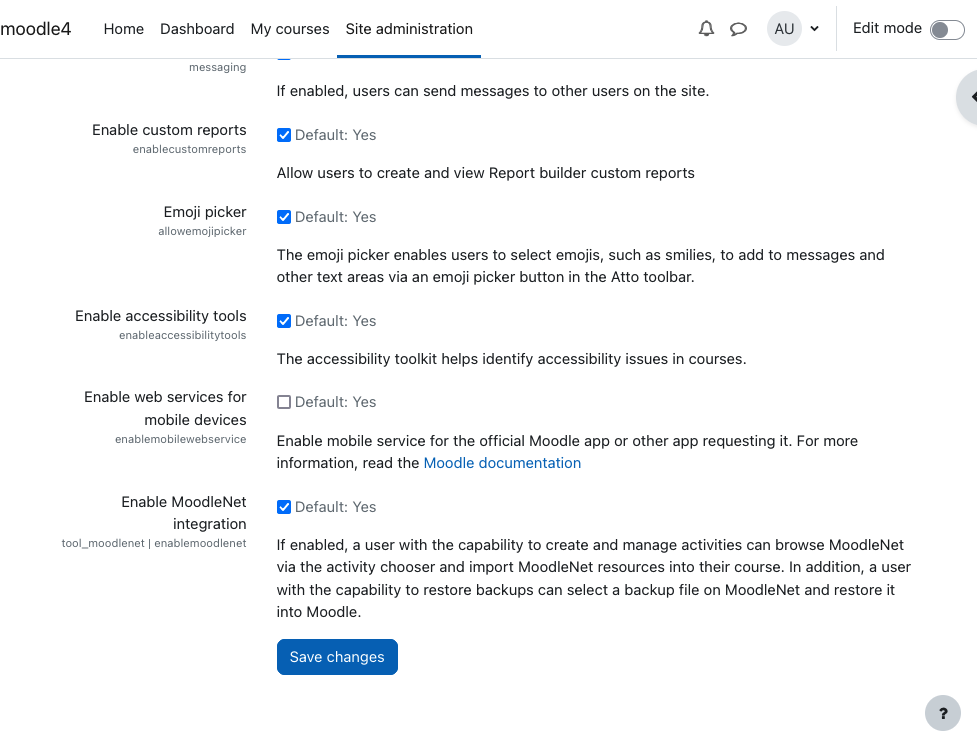This screenshot has width=977, height=741.
Task: Click the question mark help button
Action: [943, 713]
